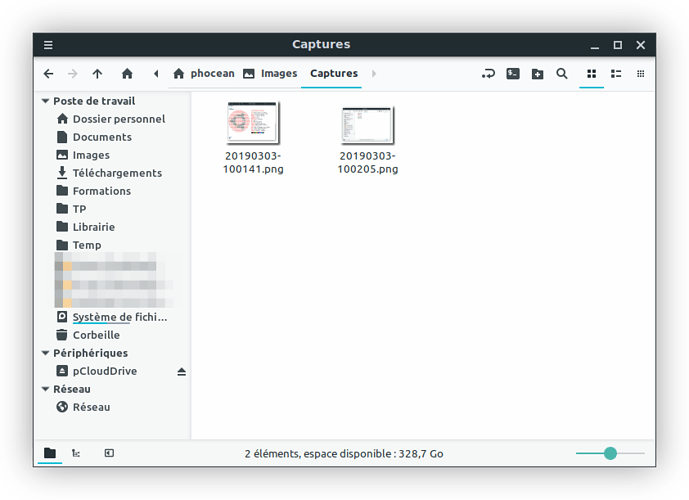Select 20190303-100141.png thumbnail

(x=253, y=123)
